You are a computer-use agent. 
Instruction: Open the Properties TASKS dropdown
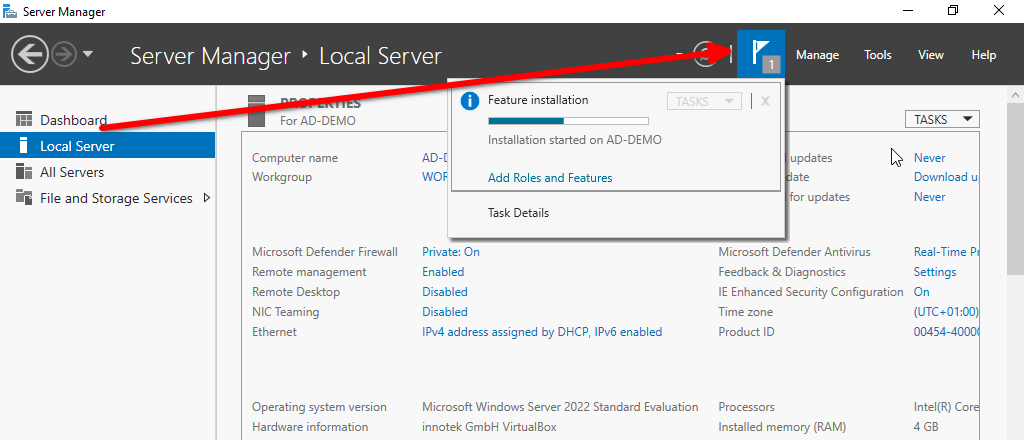pos(941,119)
